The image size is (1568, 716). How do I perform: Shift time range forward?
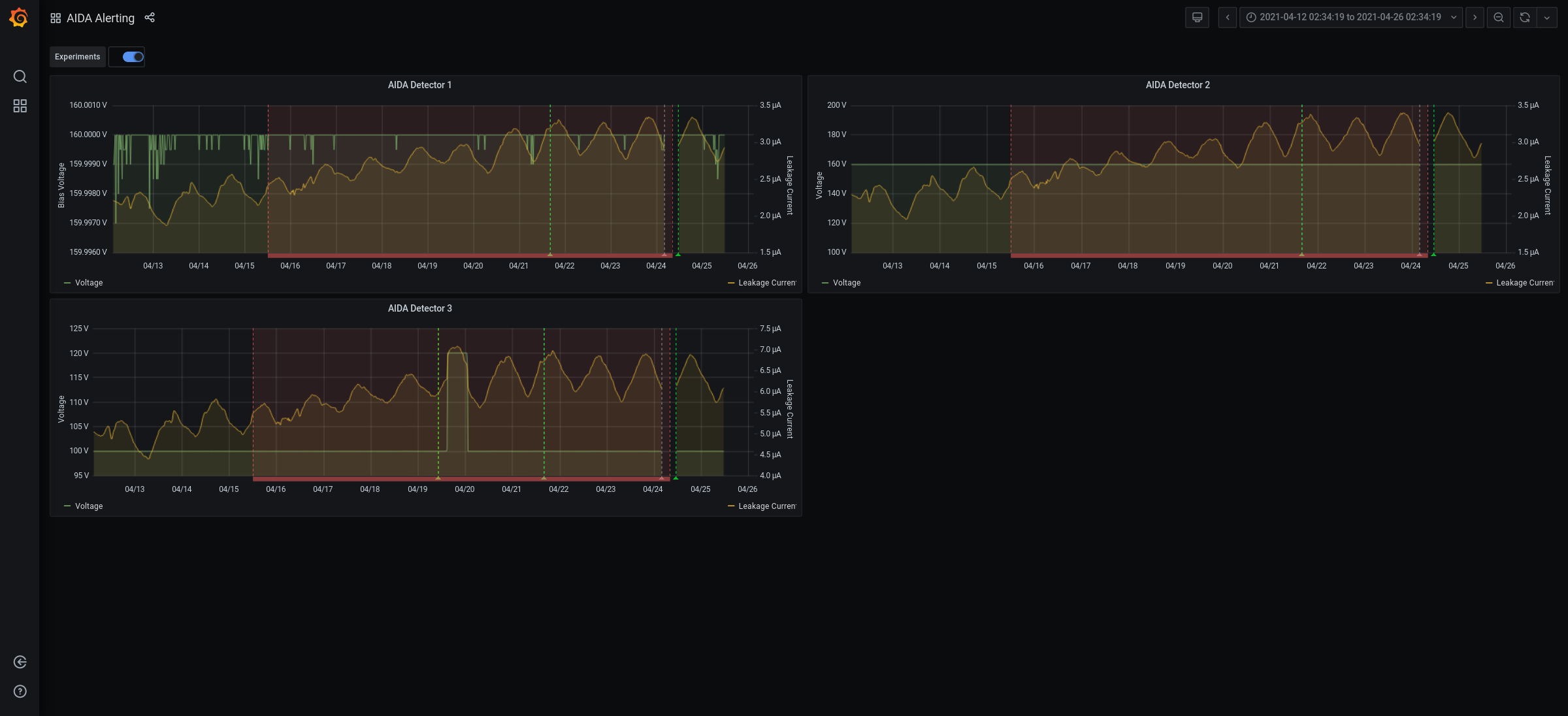click(x=1475, y=18)
